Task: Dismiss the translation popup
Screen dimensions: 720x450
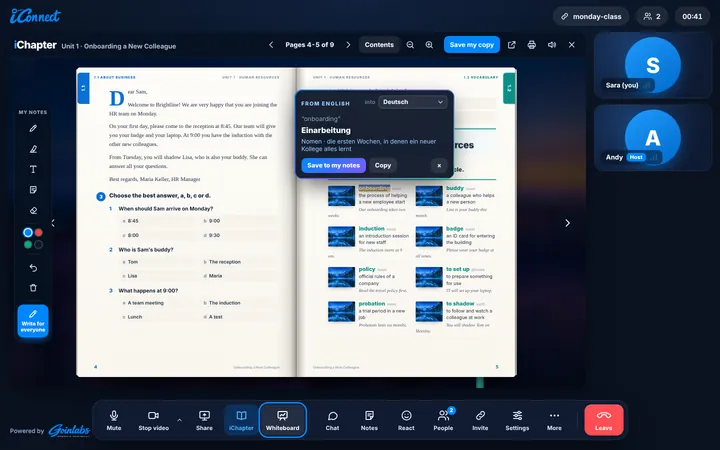Action: 439,165
